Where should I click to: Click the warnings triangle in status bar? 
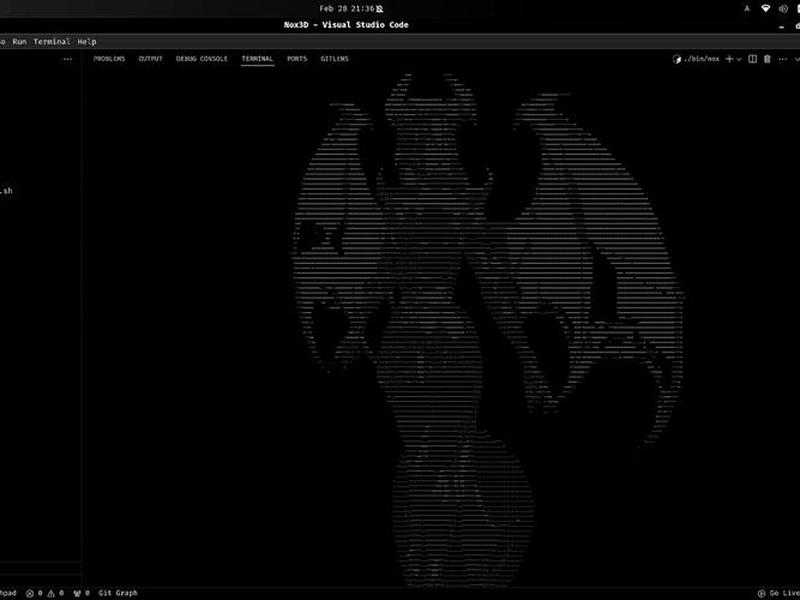(x=51, y=593)
